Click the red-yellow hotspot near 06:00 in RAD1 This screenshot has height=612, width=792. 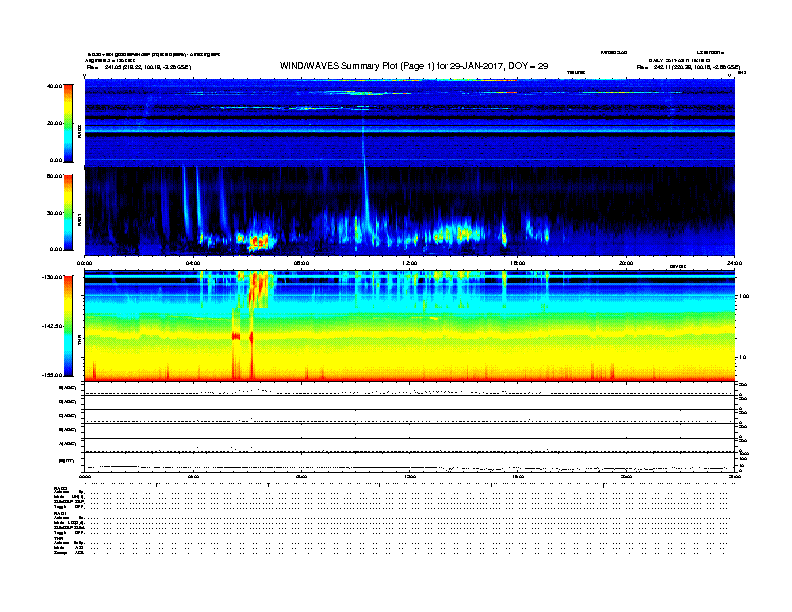click(259, 242)
